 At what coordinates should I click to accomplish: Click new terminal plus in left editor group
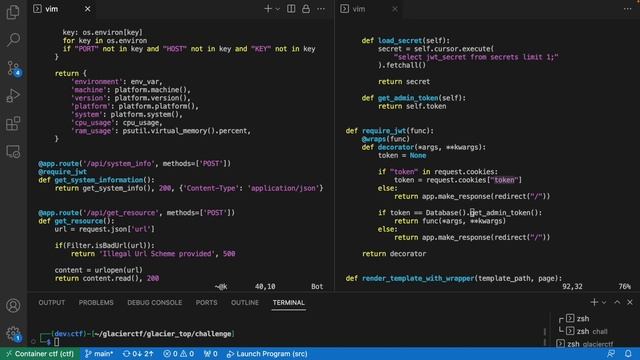click(x=268, y=9)
